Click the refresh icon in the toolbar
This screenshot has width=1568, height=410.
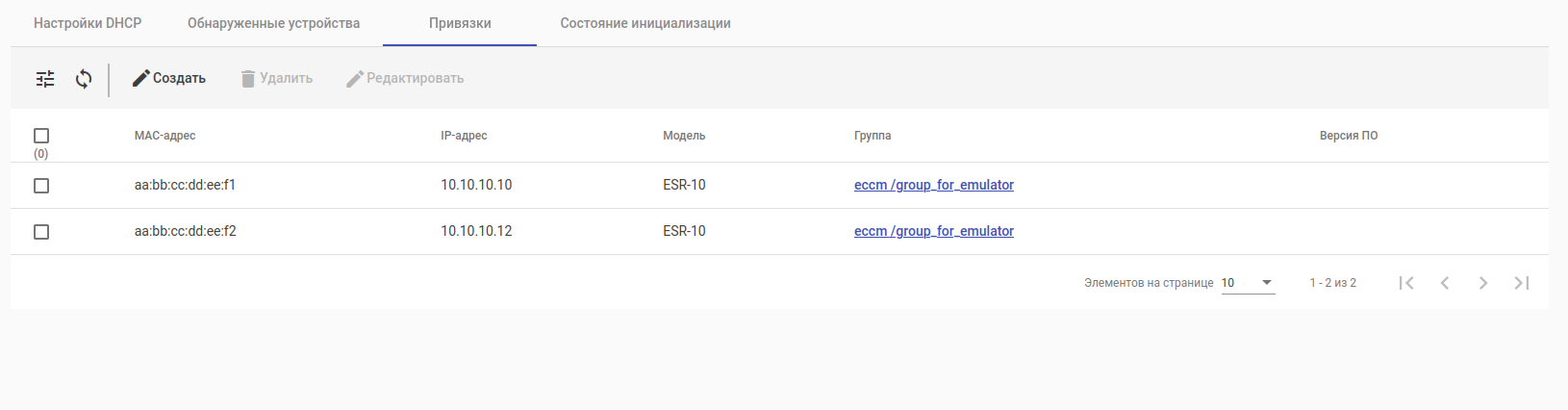coord(84,79)
